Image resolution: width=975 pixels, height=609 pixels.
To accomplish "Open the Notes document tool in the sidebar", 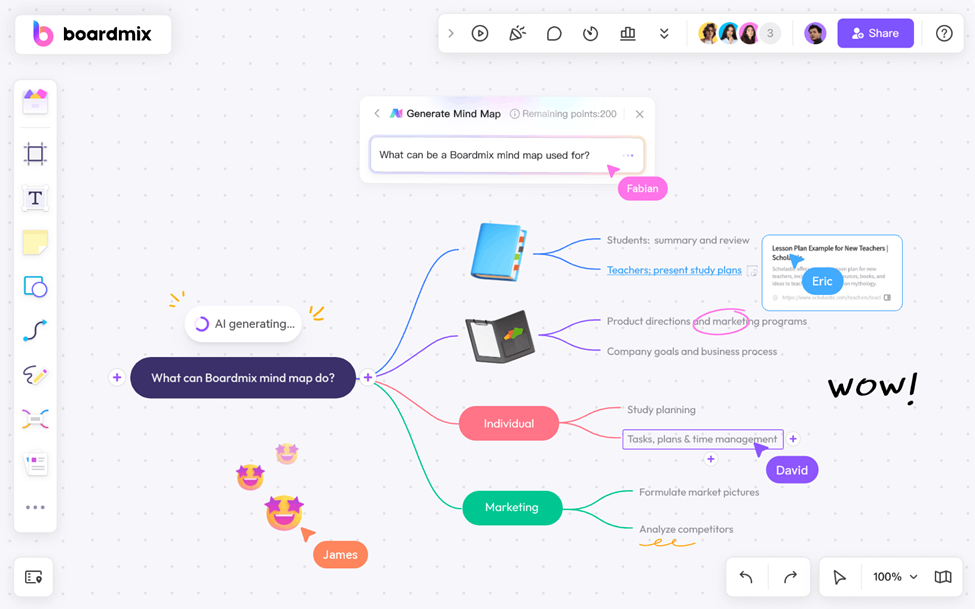I will [35, 463].
